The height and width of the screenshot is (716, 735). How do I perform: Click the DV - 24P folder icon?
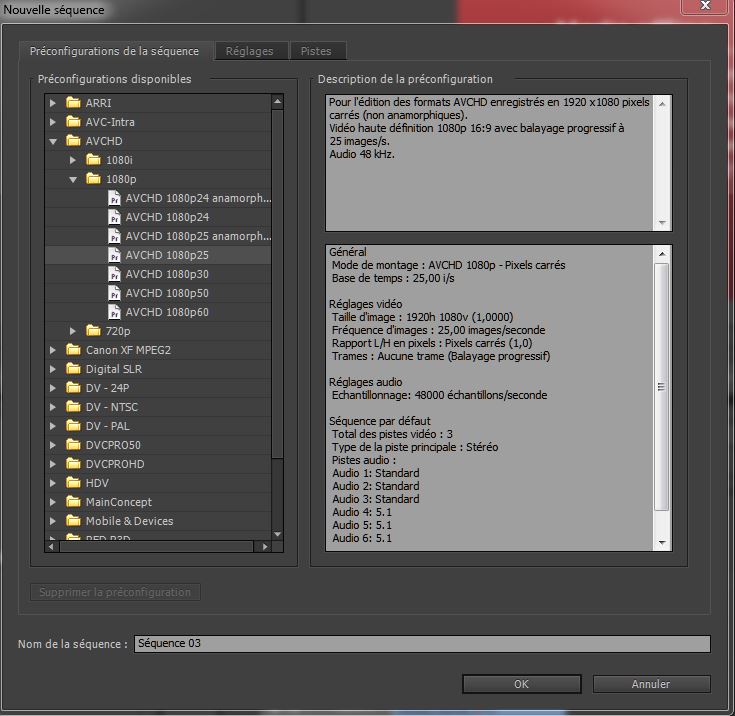click(x=73, y=387)
